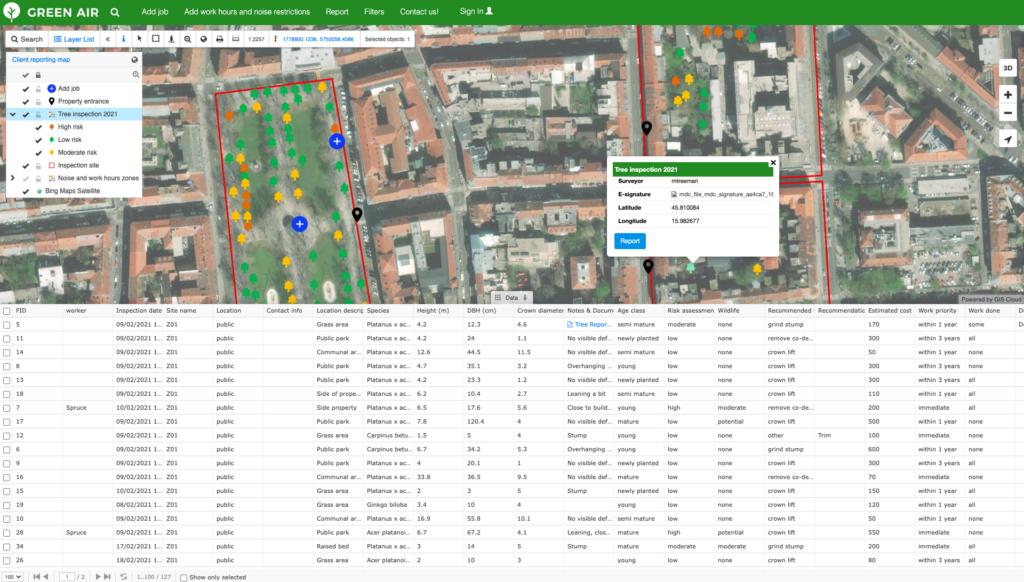Image resolution: width=1024 pixels, height=582 pixels.
Task: Toggle the Bing Maps Satellite layer checkbox
Action: [x=25, y=191]
